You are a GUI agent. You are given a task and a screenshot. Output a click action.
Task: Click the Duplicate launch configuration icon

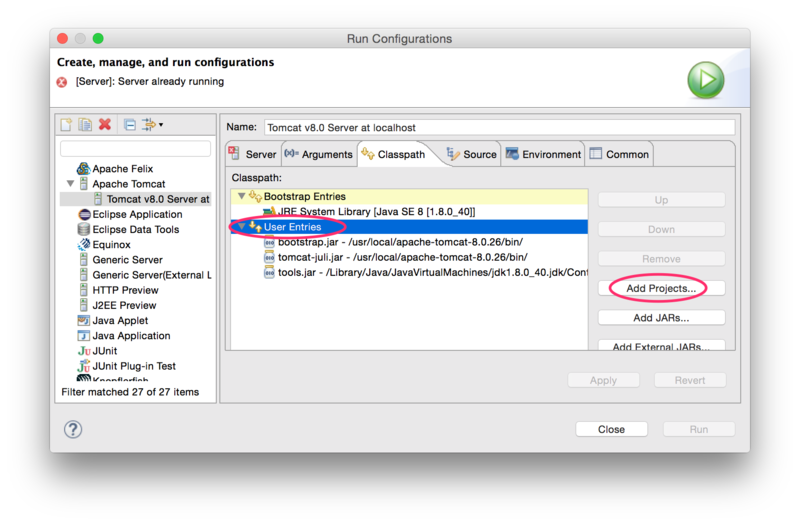click(x=85, y=124)
